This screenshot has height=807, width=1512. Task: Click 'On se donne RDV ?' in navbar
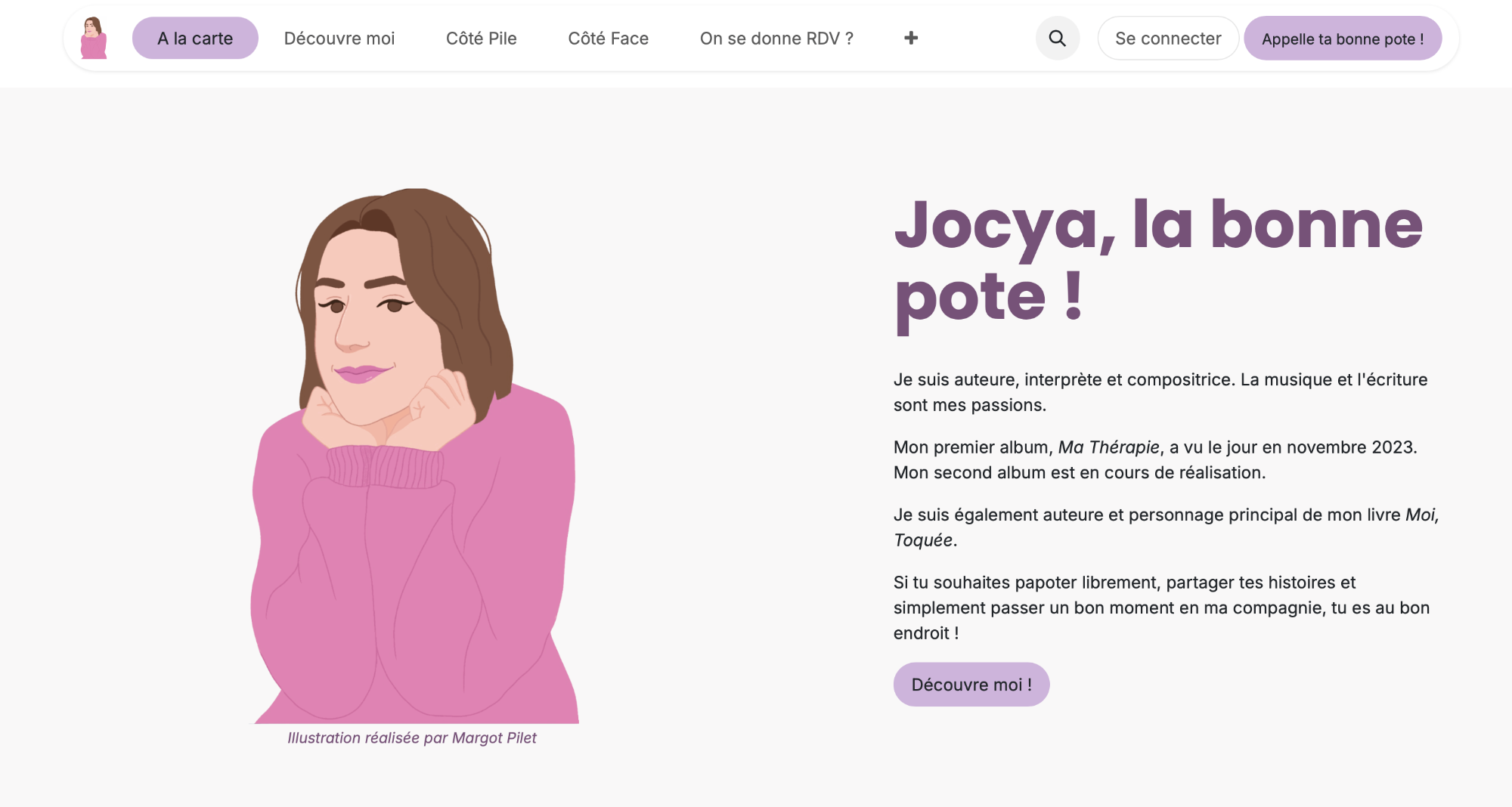[776, 38]
